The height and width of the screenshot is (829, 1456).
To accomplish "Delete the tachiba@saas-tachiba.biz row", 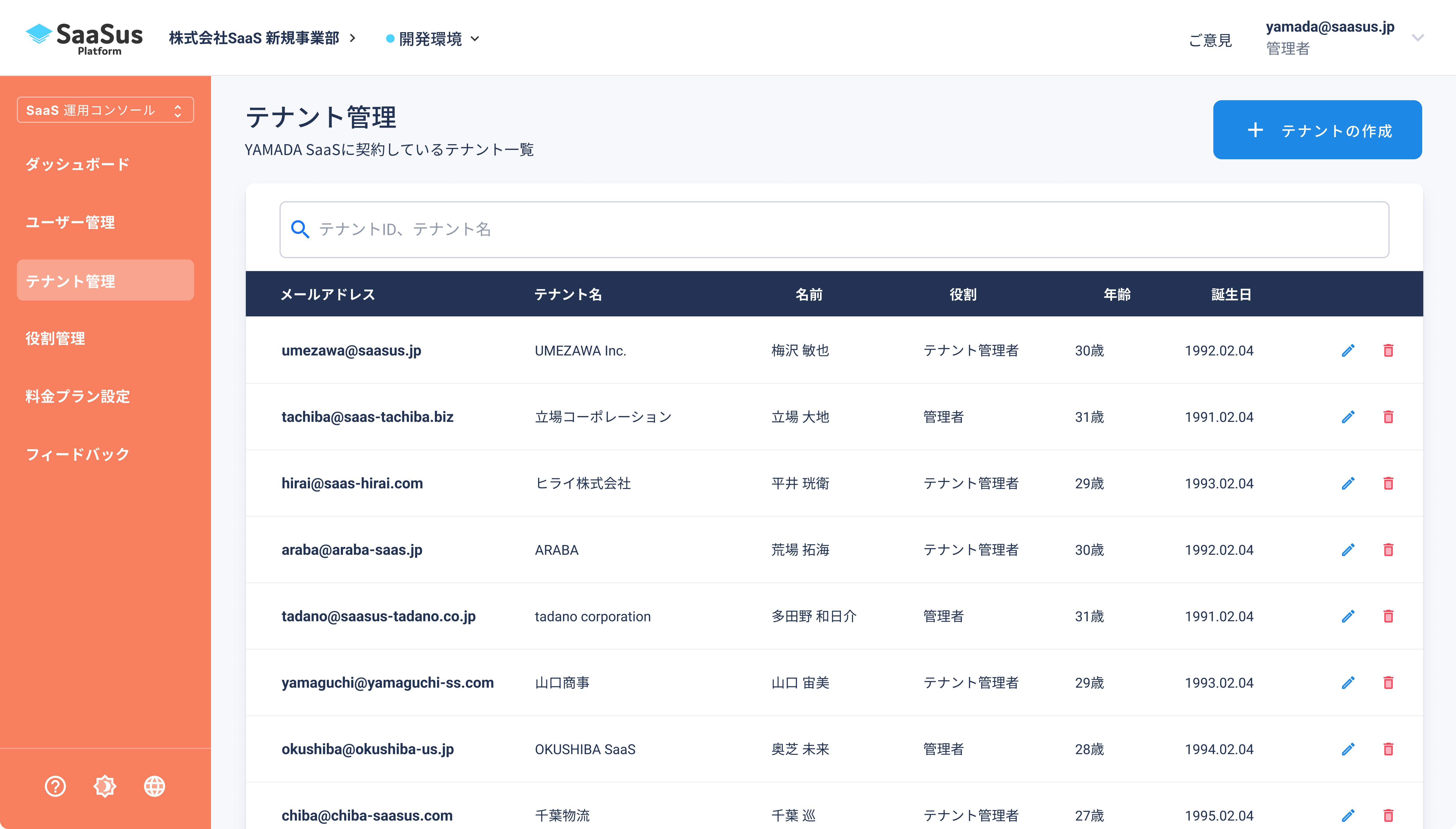I will click(x=1388, y=417).
